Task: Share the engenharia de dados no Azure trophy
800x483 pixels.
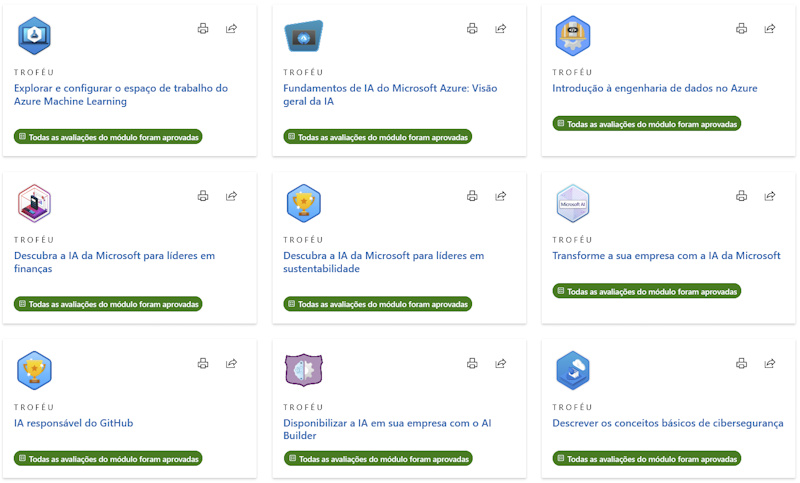Action: (x=769, y=29)
